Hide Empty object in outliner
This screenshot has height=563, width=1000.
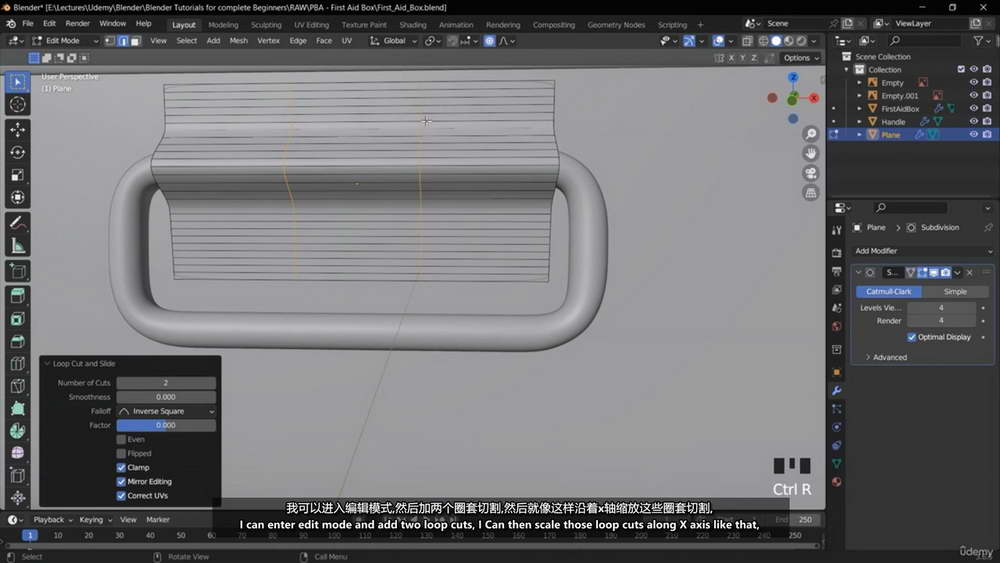[973, 82]
